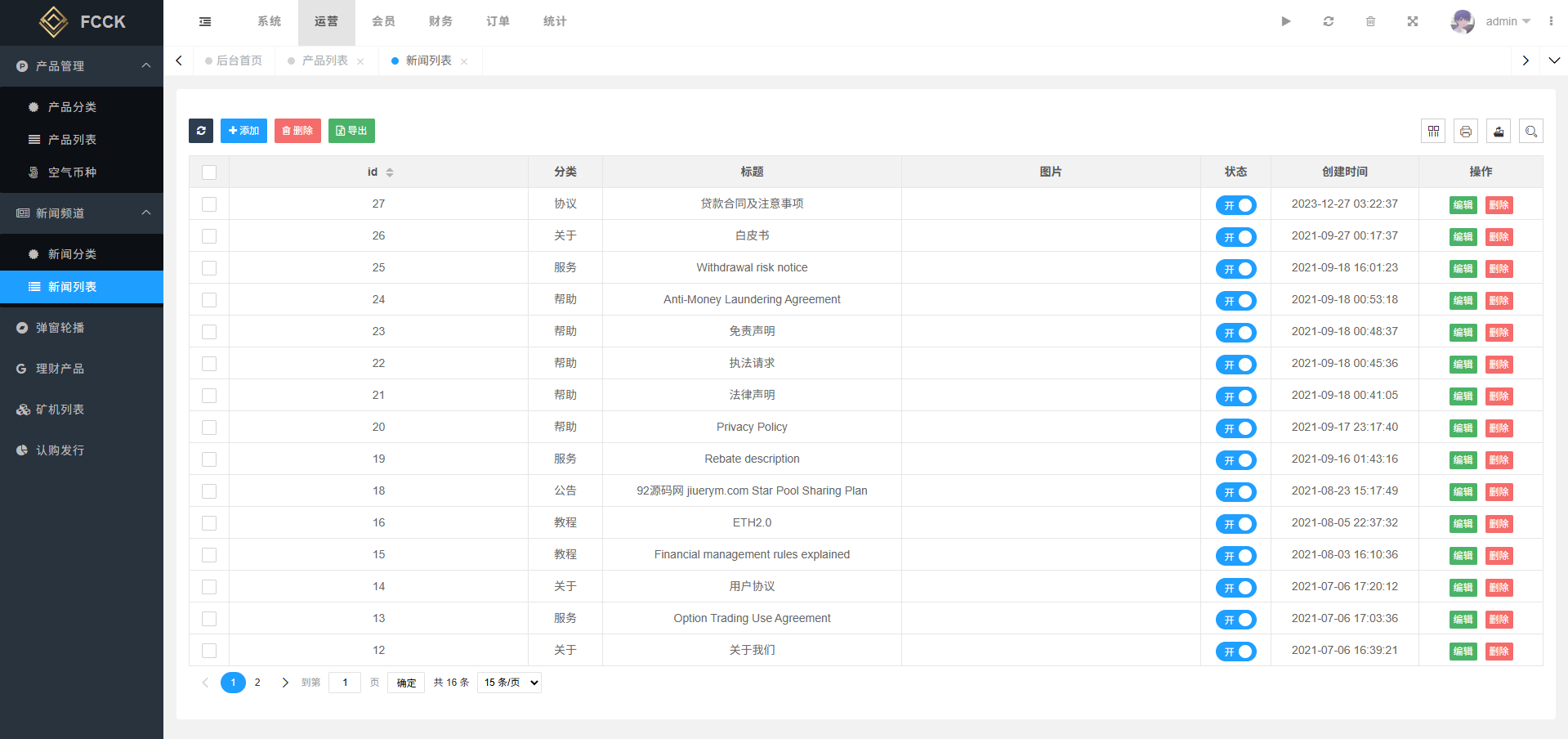Check the row with id 20
This screenshot has width=1568, height=739.
tap(209, 428)
